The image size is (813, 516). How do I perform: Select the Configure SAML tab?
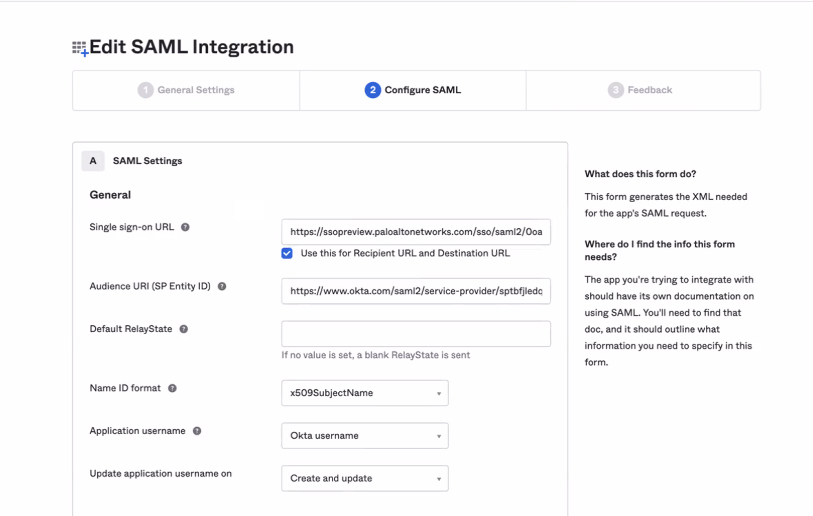(x=413, y=90)
